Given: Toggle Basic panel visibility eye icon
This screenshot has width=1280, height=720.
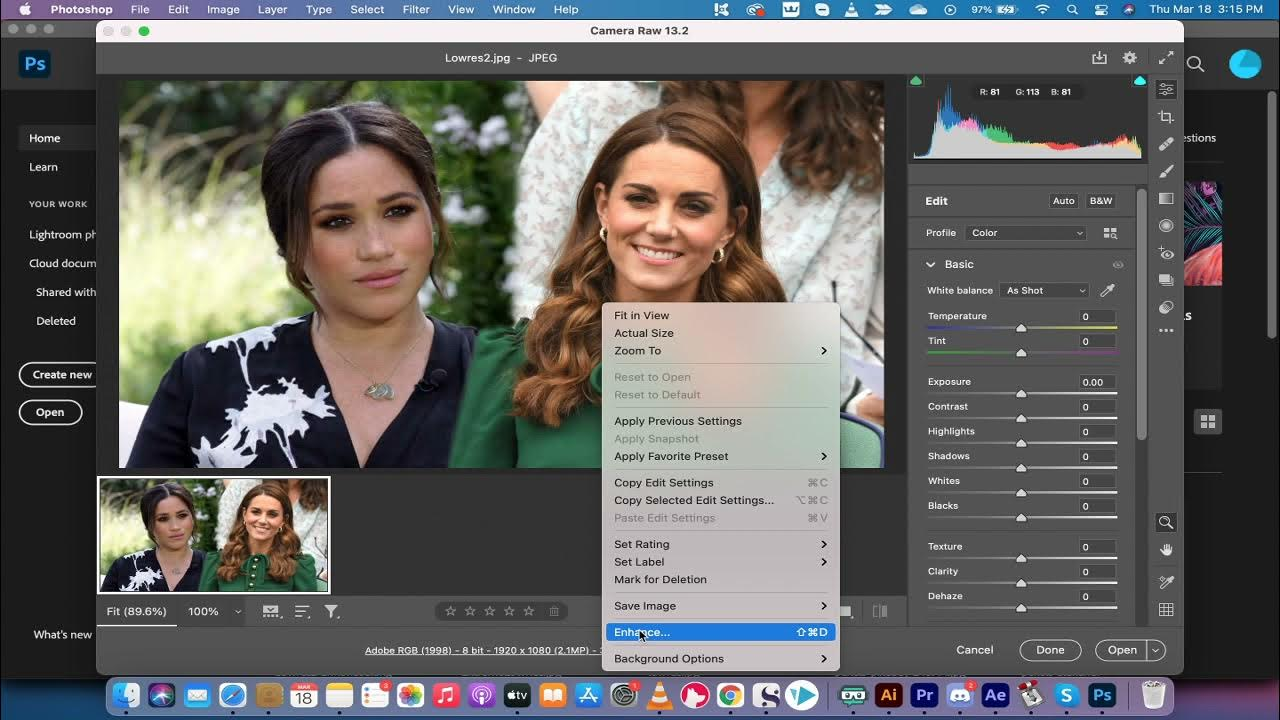Looking at the screenshot, I should tap(1117, 265).
